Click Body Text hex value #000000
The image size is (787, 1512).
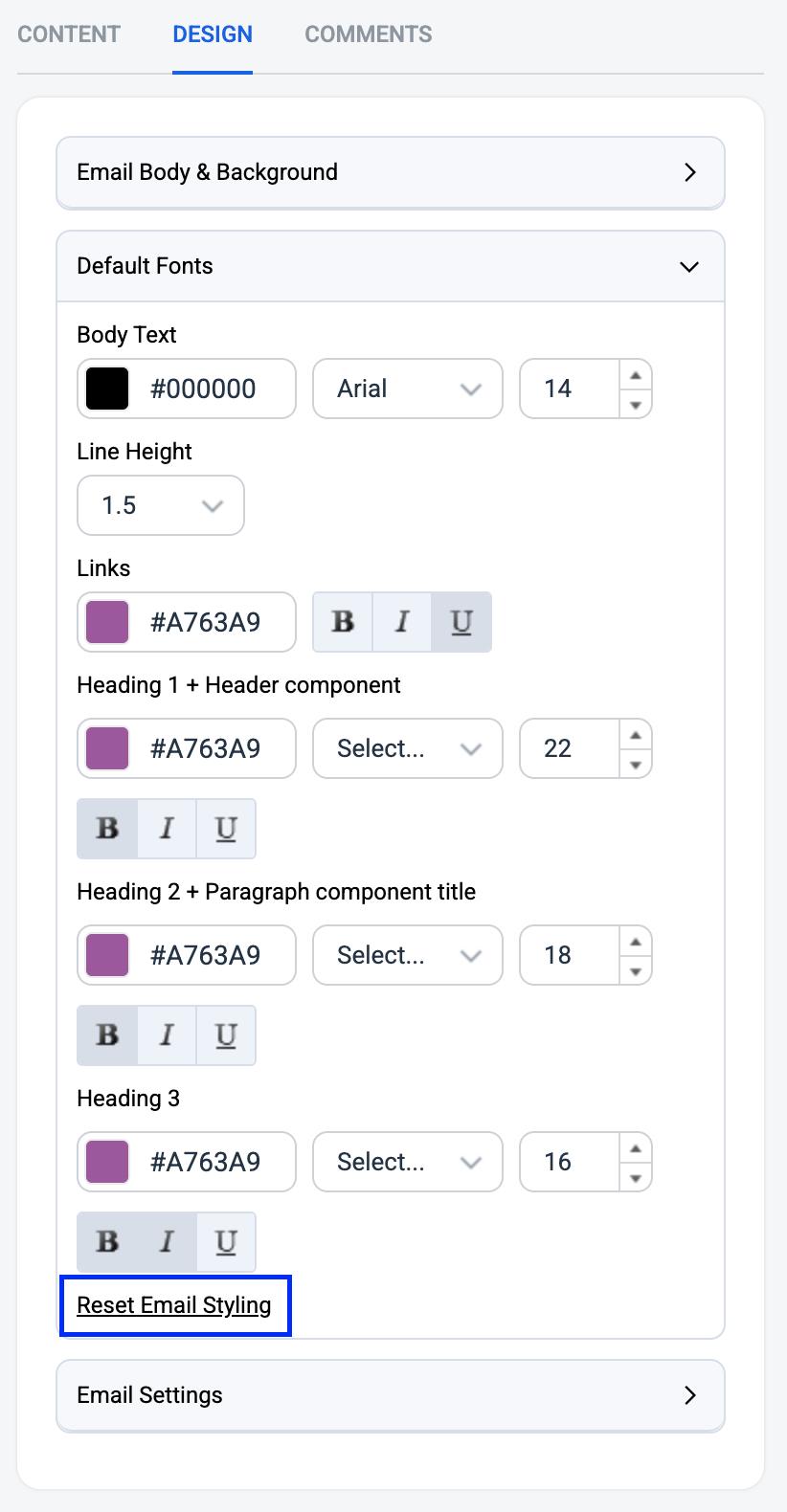click(x=203, y=389)
